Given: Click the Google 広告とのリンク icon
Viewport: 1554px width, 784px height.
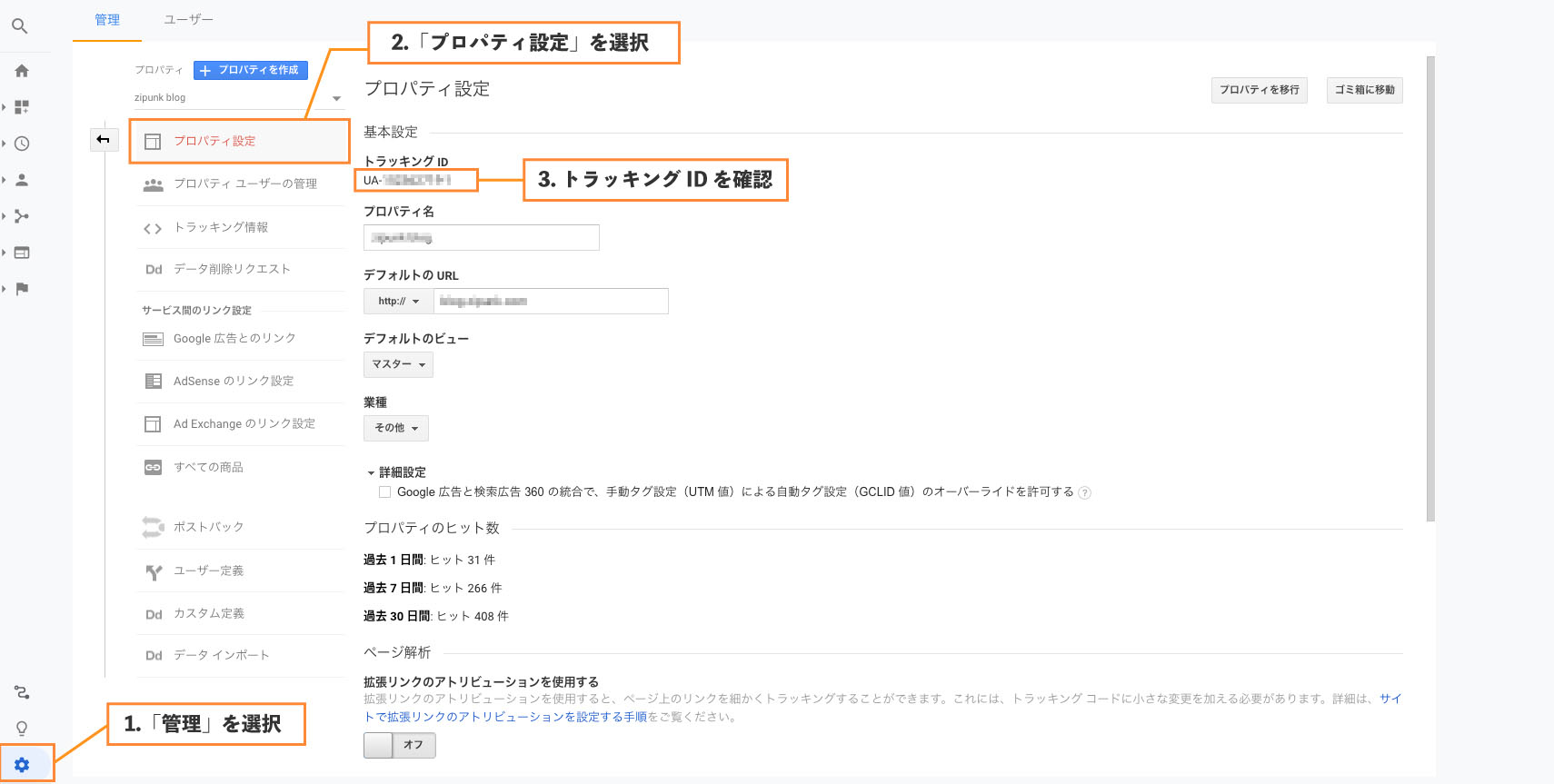Looking at the screenshot, I should [x=153, y=339].
